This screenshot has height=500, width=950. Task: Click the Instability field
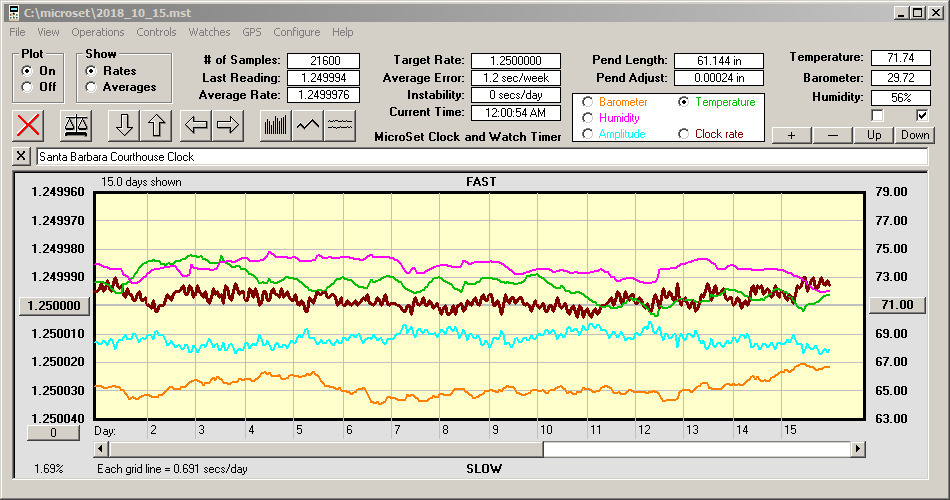tap(516, 95)
